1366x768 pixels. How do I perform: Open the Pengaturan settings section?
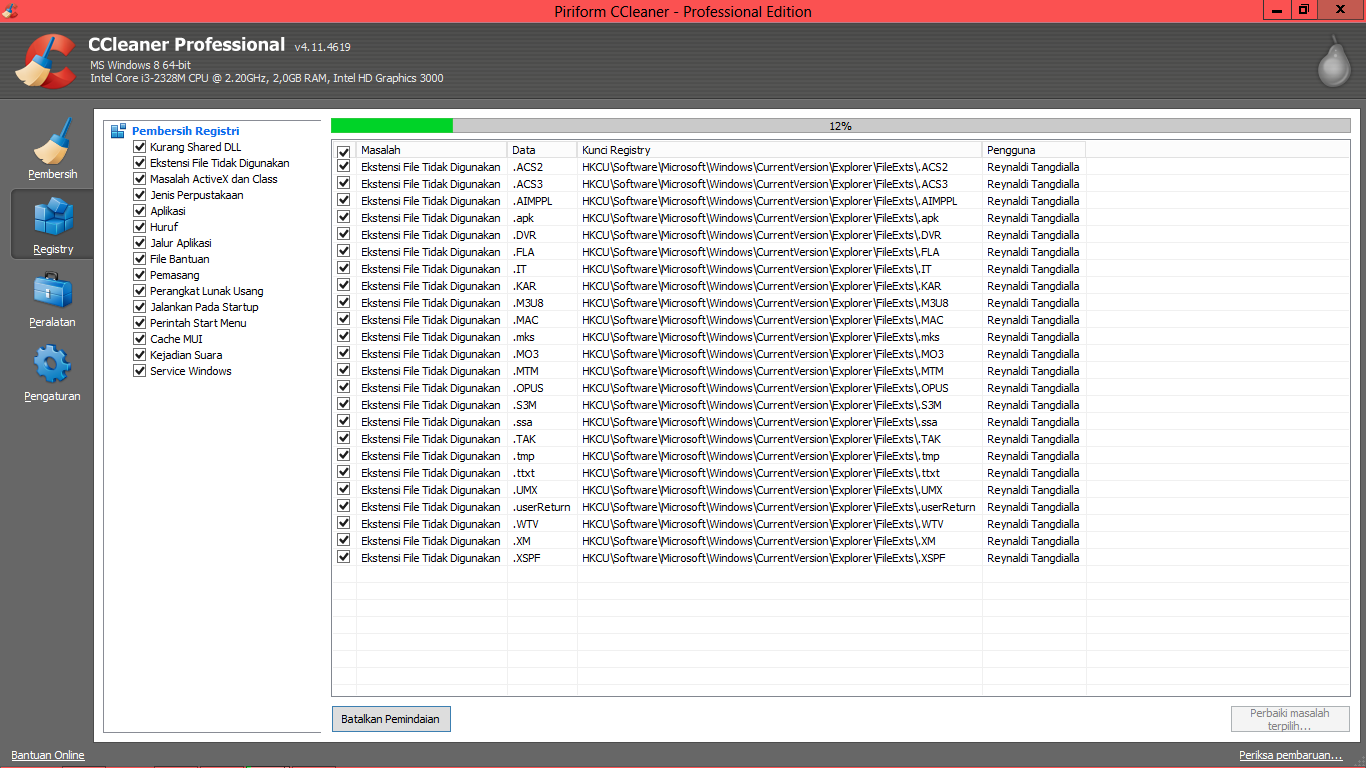coord(53,373)
